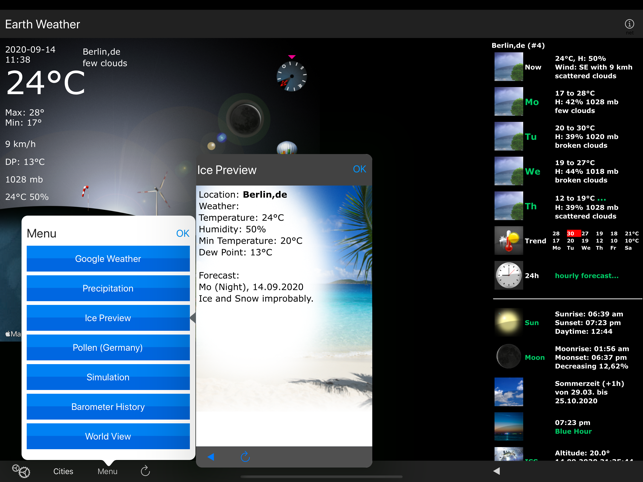643x482 pixels.
Task: Open Pollen (Germany) menu entry
Action: 108,347
